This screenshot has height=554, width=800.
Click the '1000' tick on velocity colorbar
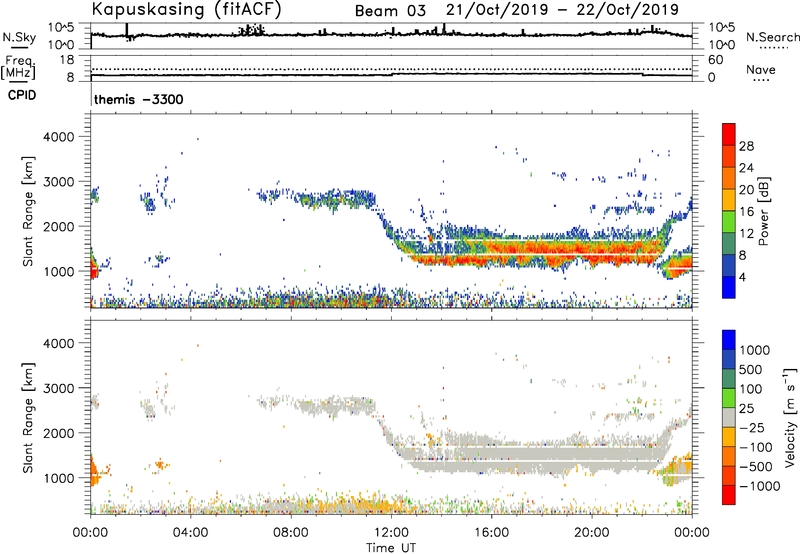tap(754, 350)
